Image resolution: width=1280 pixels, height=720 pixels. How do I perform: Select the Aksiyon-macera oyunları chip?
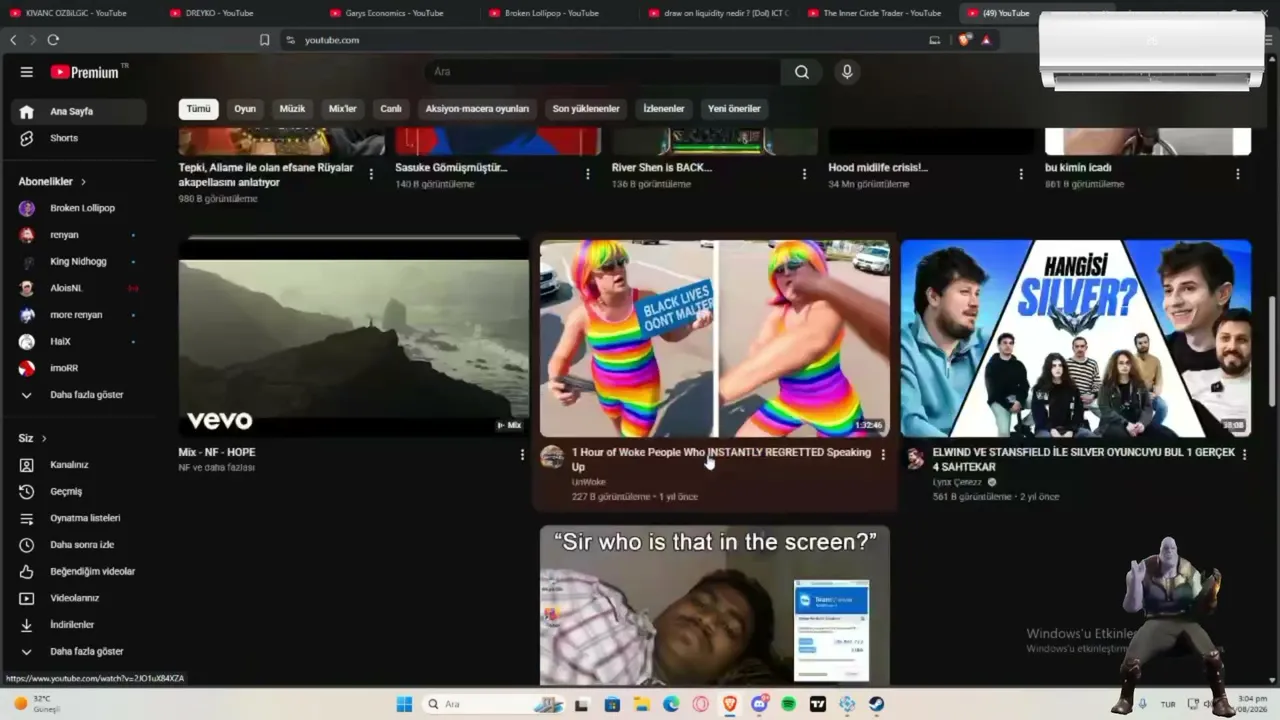click(477, 109)
